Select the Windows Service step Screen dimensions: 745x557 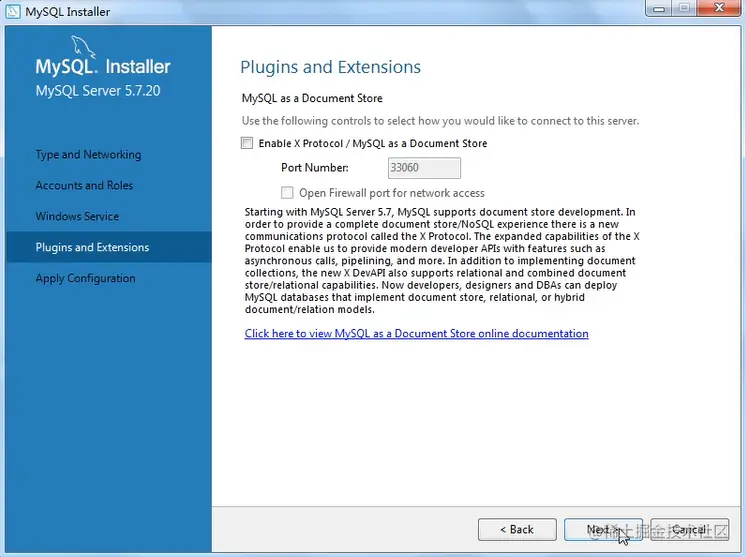click(x=77, y=216)
